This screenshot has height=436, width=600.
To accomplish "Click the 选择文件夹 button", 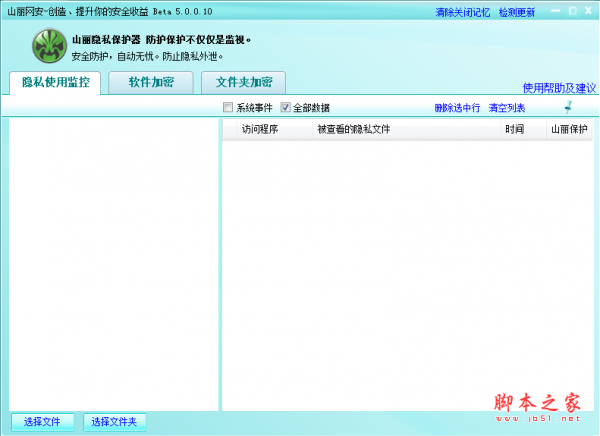I will coord(114,422).
